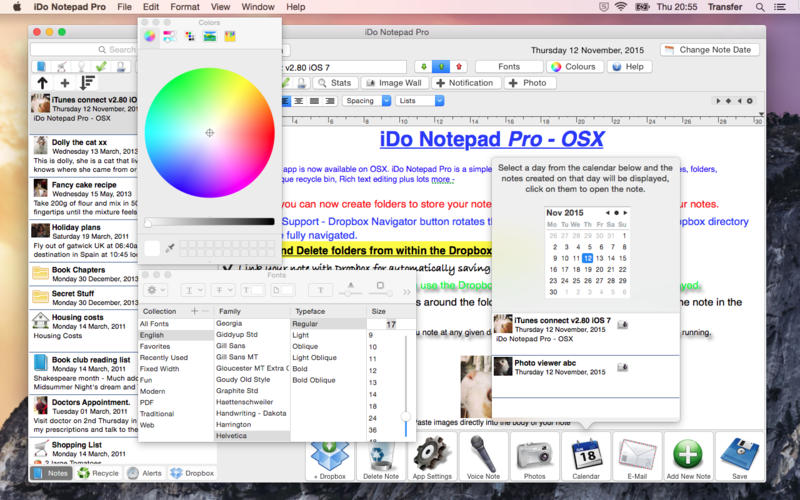Switch to the Notes tab

point(52,473)
